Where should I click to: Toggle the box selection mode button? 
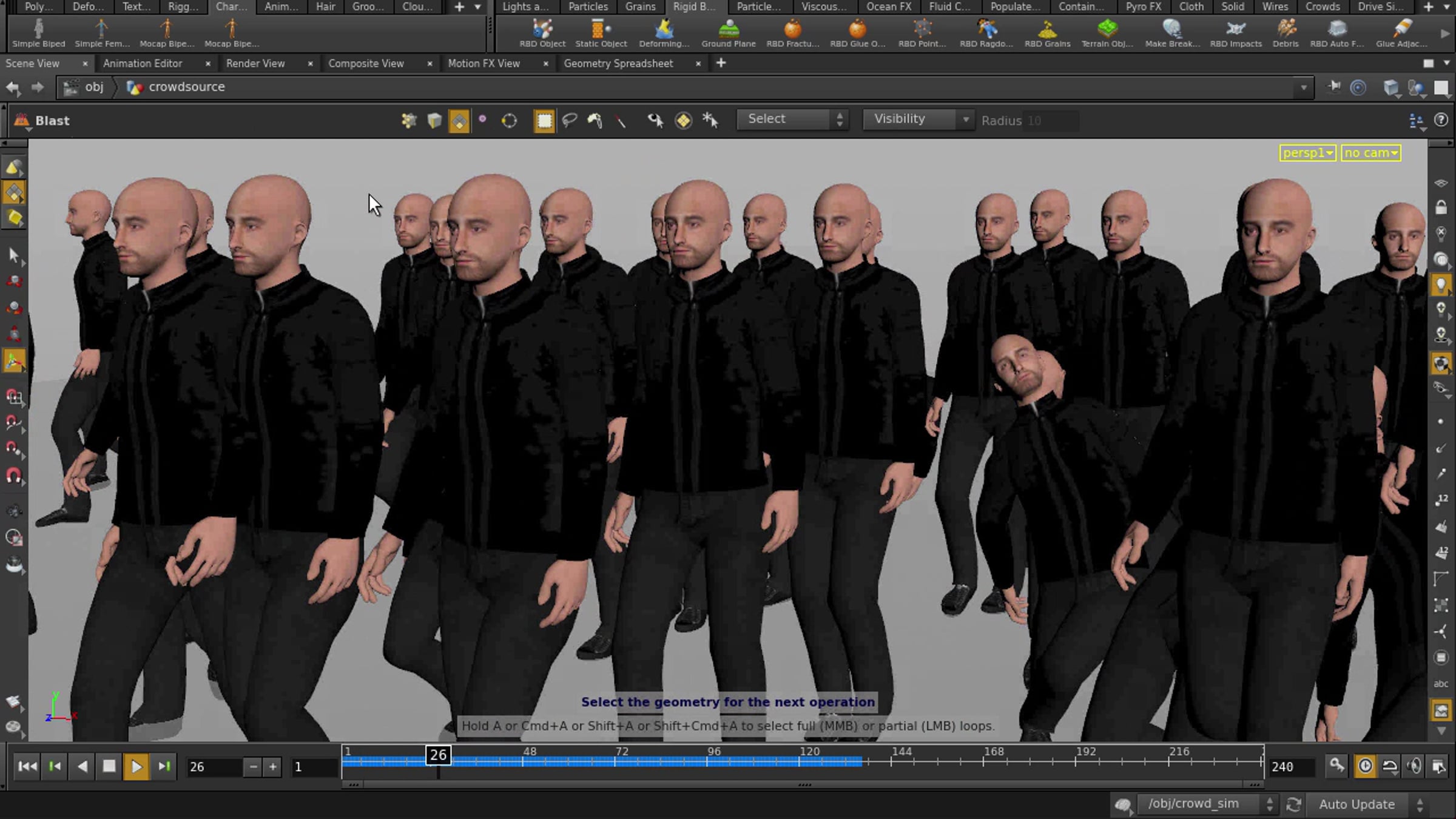[544, 120]
